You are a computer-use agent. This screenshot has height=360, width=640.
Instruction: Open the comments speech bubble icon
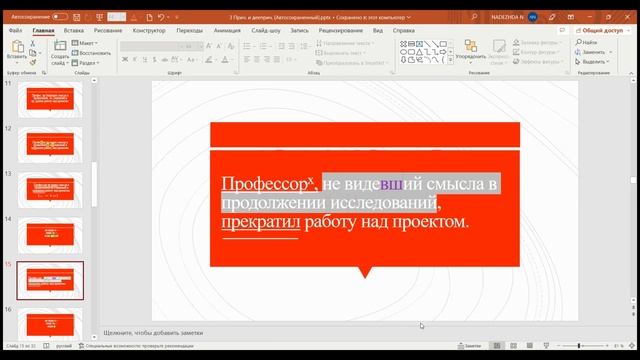[562, 31]
